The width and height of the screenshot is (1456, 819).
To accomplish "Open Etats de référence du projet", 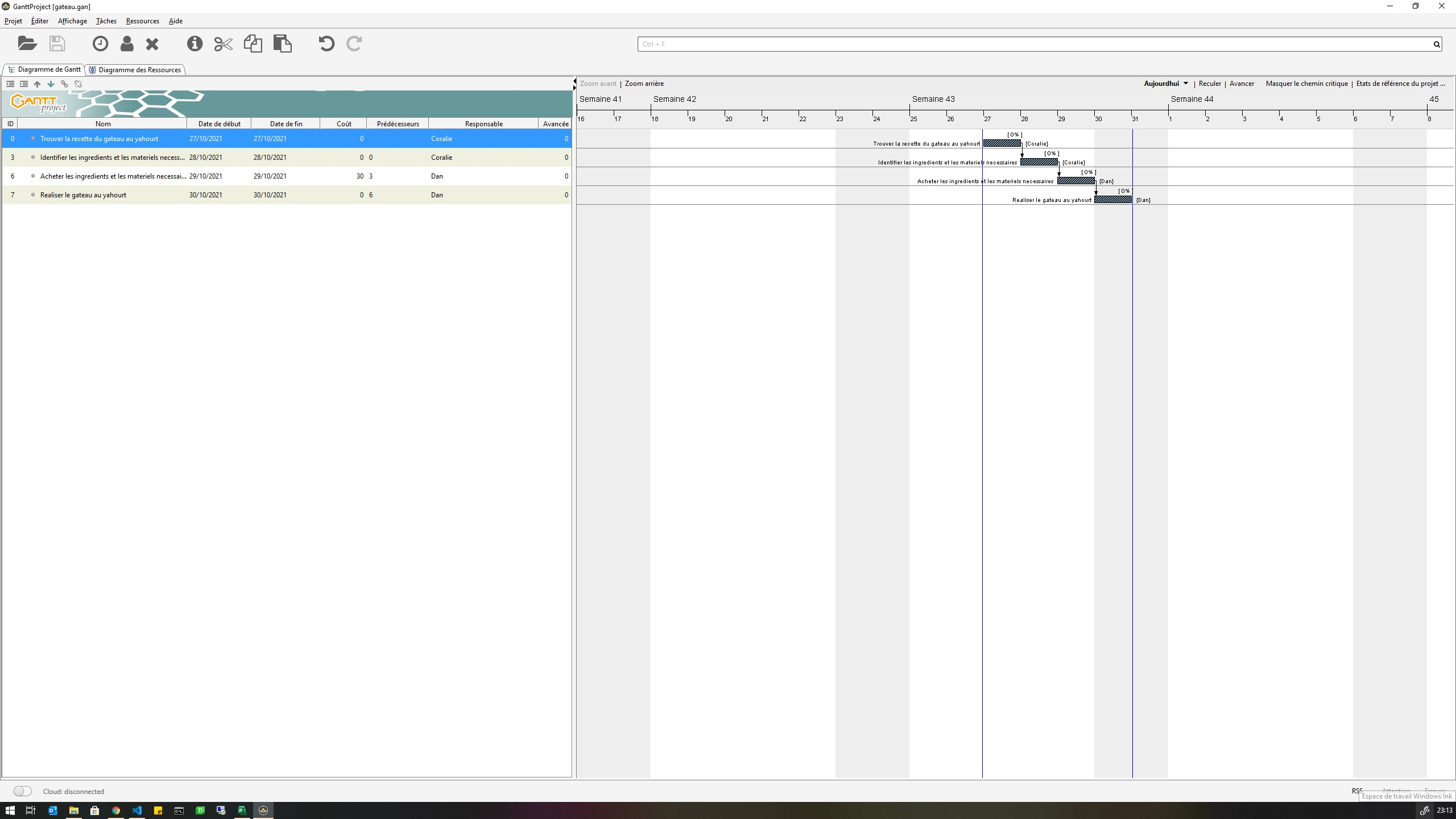I will point(1400,84).
